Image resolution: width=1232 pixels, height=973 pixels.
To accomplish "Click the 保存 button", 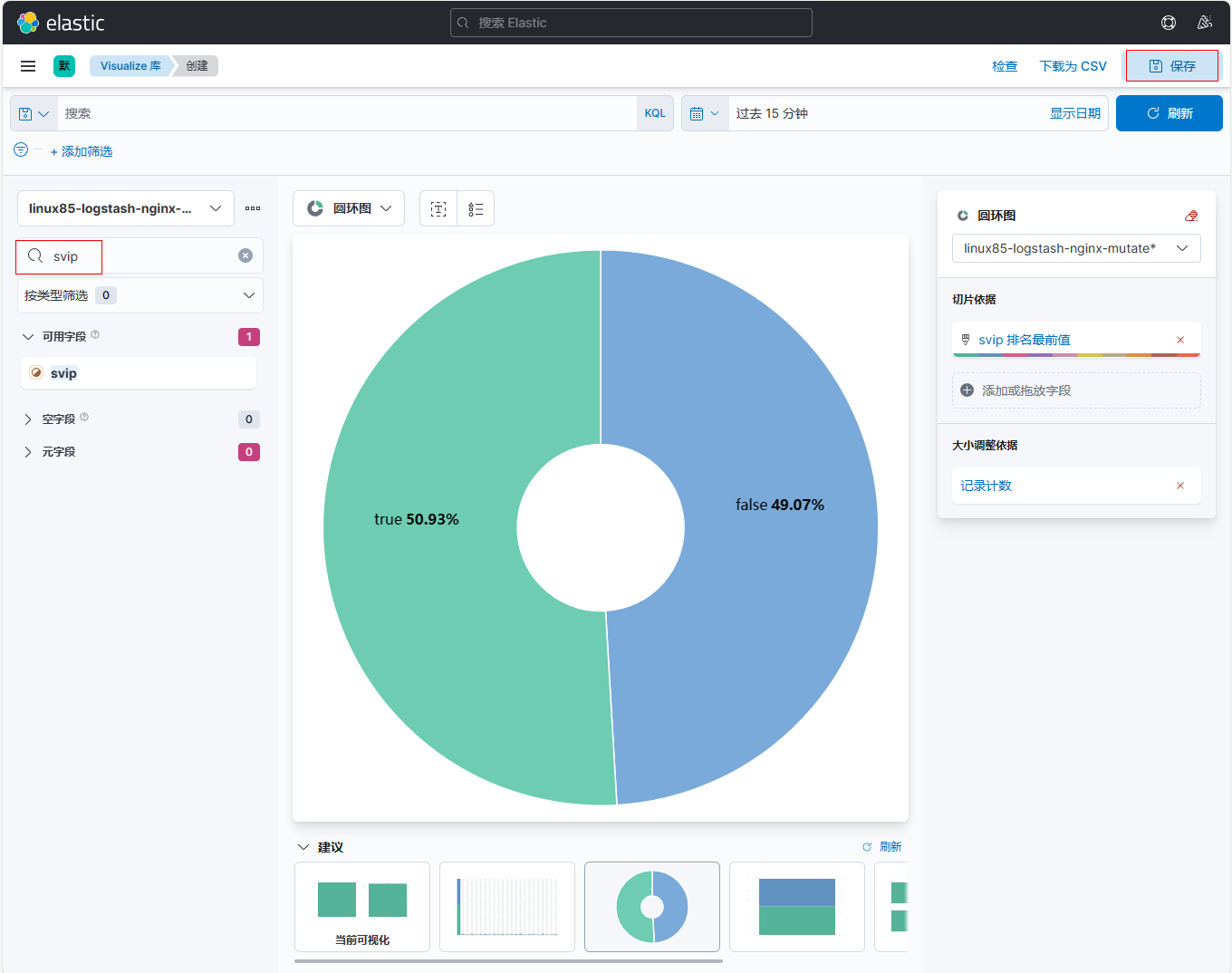I will [1171, 66].
